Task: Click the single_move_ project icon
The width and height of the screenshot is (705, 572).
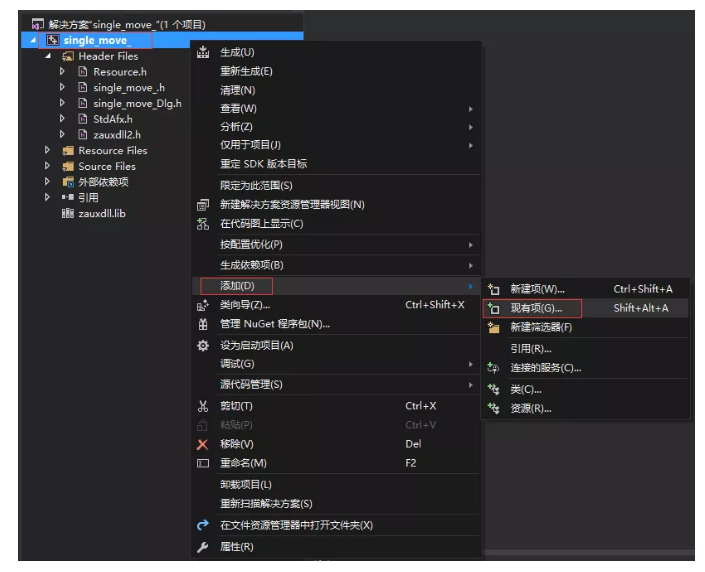Action: tap(53, 40)
